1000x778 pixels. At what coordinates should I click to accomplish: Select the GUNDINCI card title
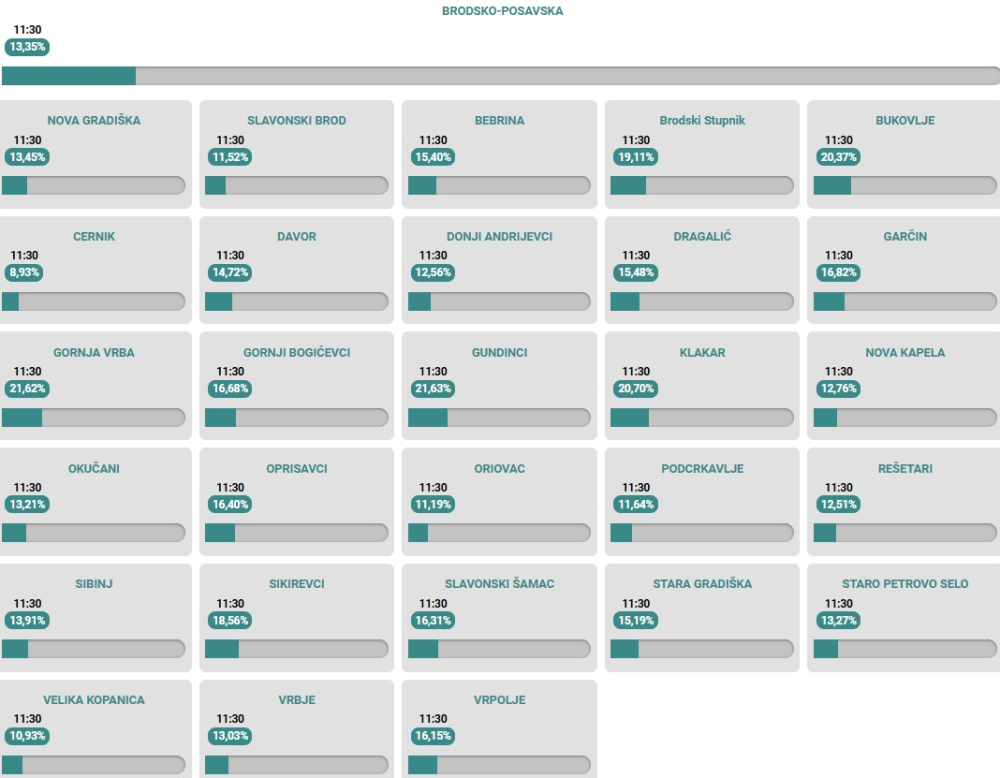499,353
